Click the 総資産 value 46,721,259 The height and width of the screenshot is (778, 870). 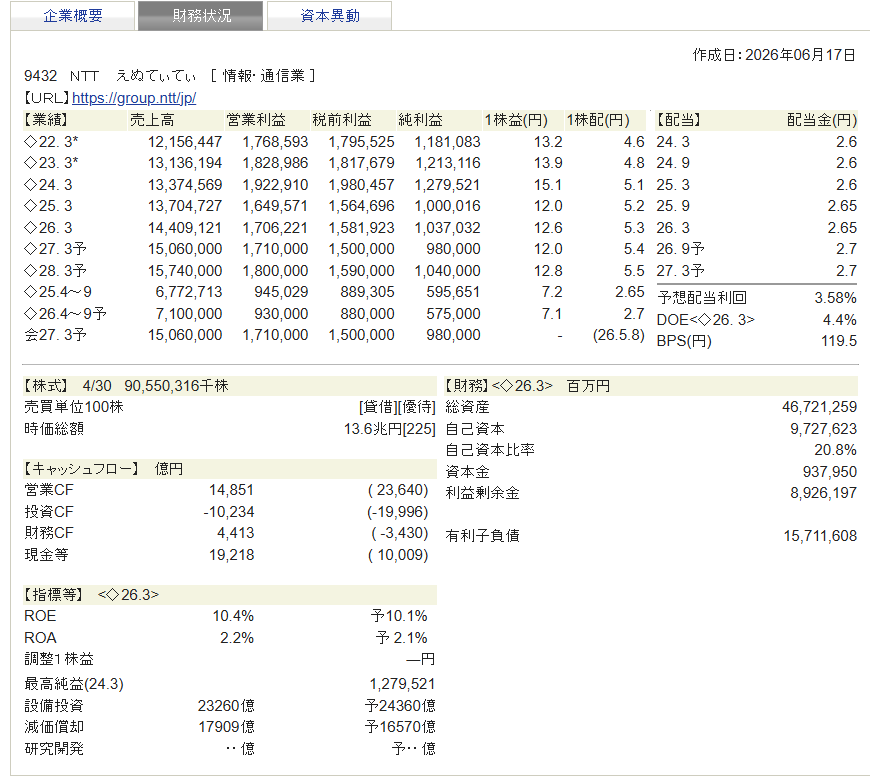coord(820,407)
